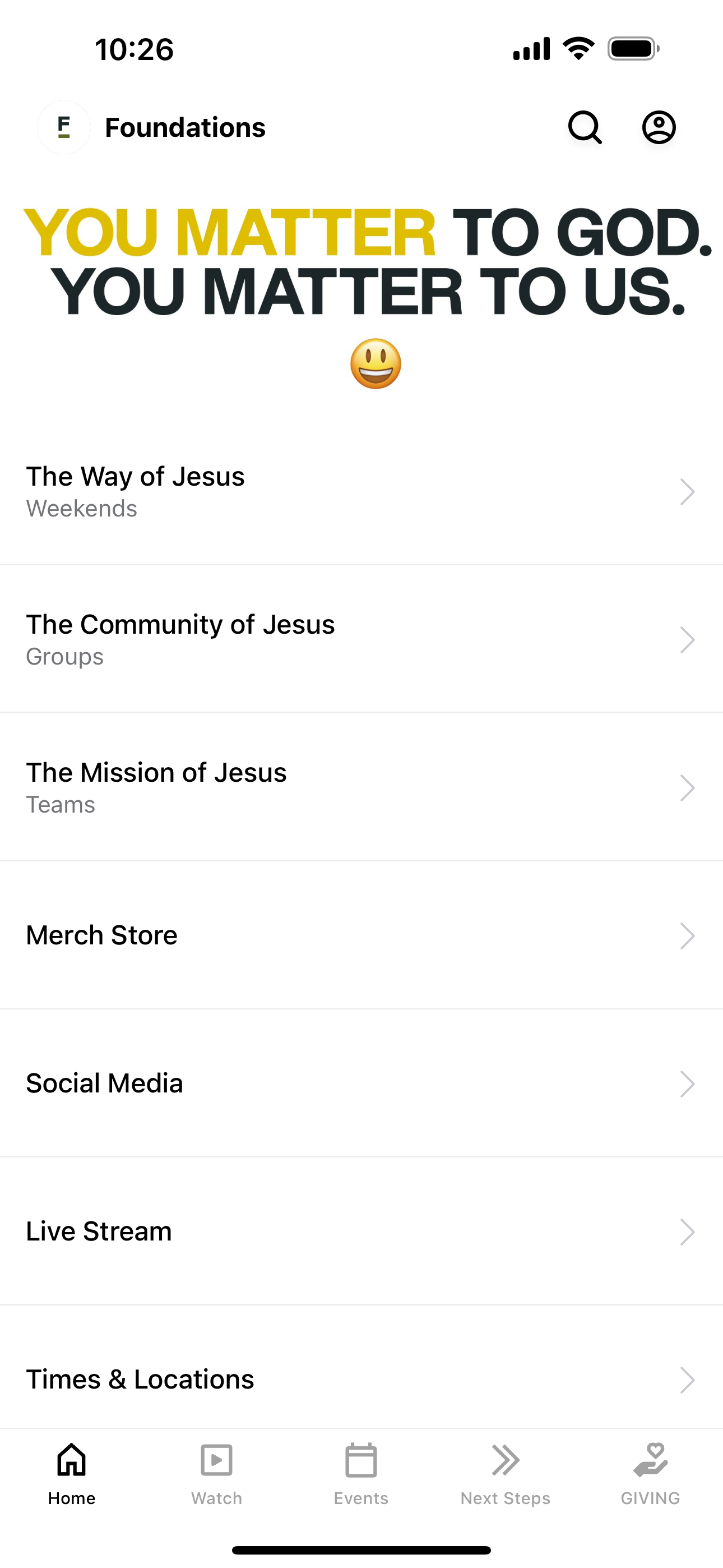The image size is (723, 1568).
Task: Expand The Community of Jesus chevron
Action: tap(687, 640)
